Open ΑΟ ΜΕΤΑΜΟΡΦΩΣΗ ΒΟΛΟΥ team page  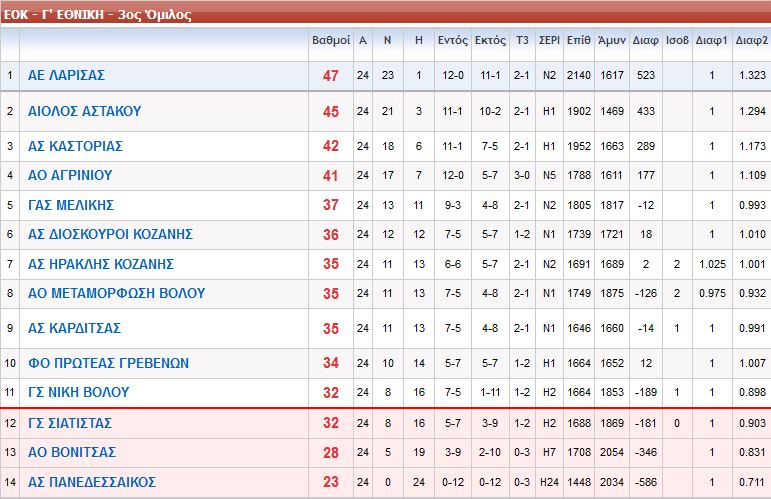coord(116,294)
